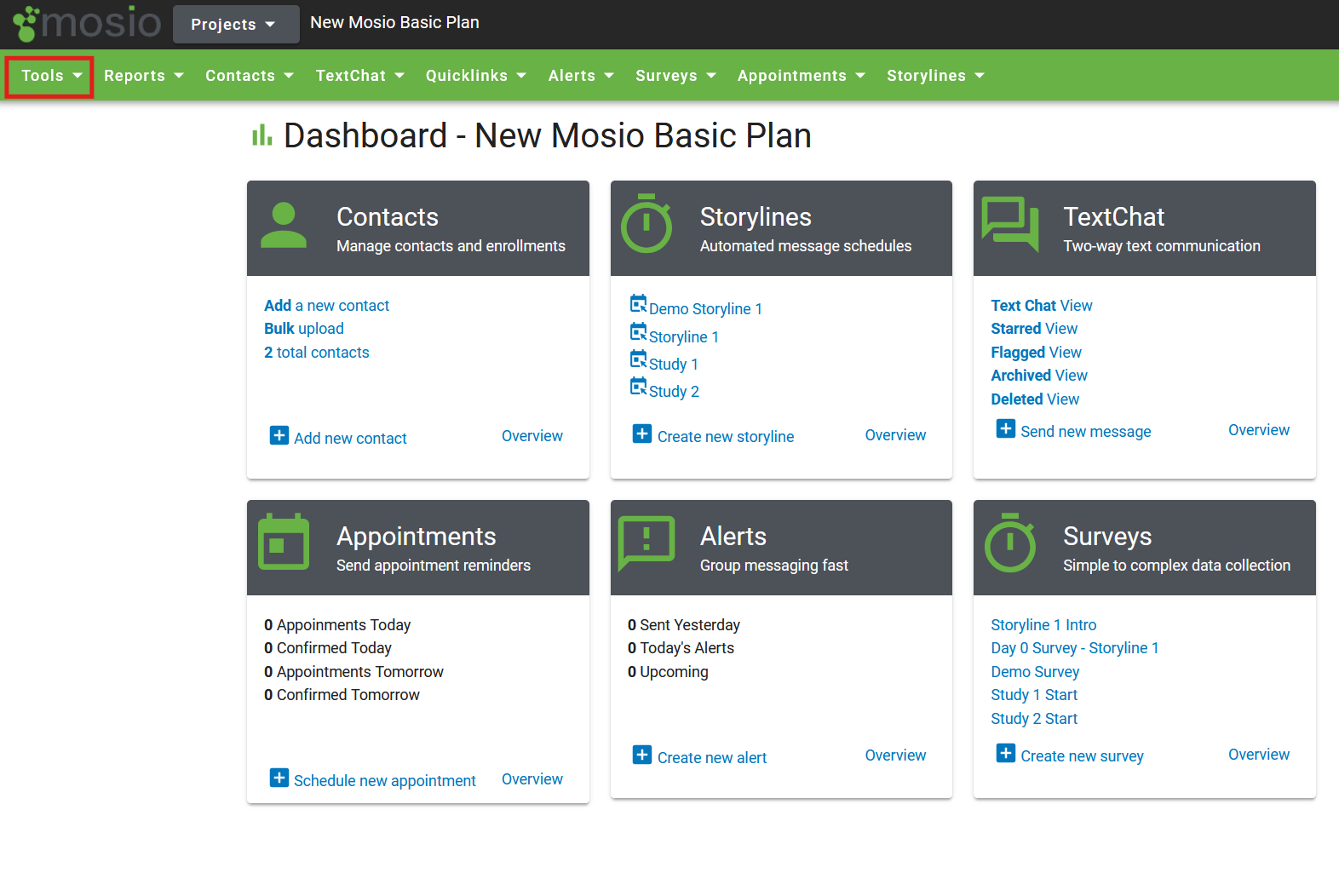Screen dimensions: 1339x896
Task: Click the calendar icon next to Storyline 1
Action: (x=638, y=331)
